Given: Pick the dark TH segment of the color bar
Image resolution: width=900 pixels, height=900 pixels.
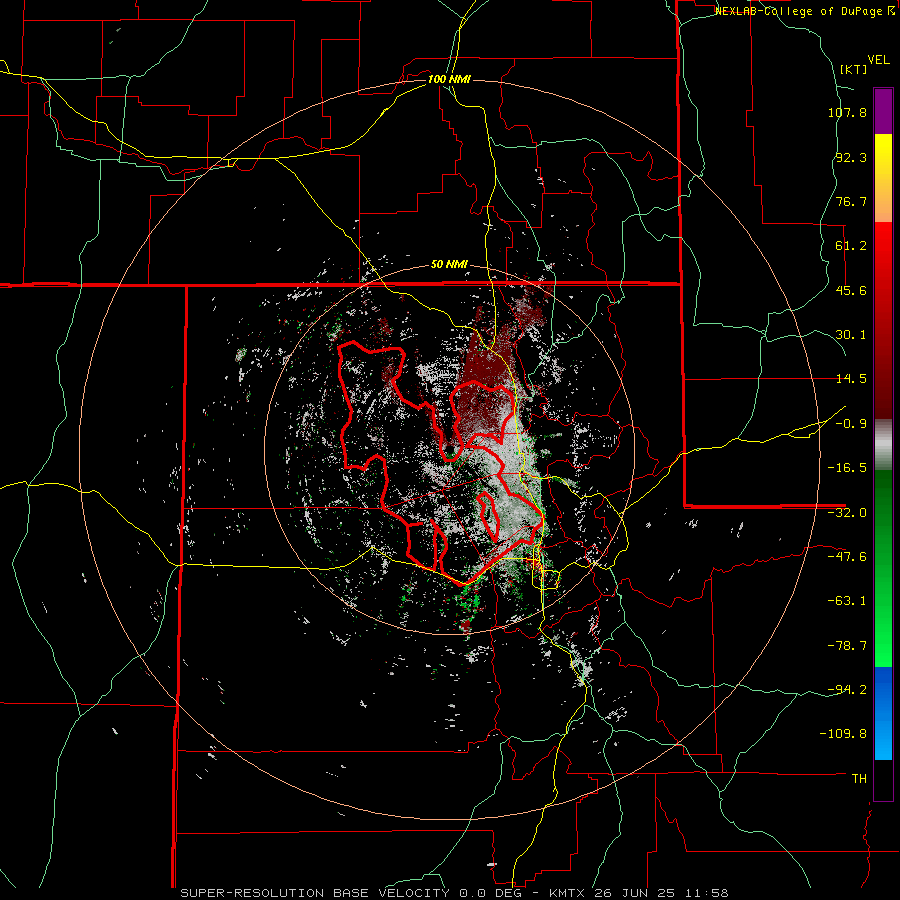Looking at the screenshot, I should pyautogui.click(x=883, y=779).
